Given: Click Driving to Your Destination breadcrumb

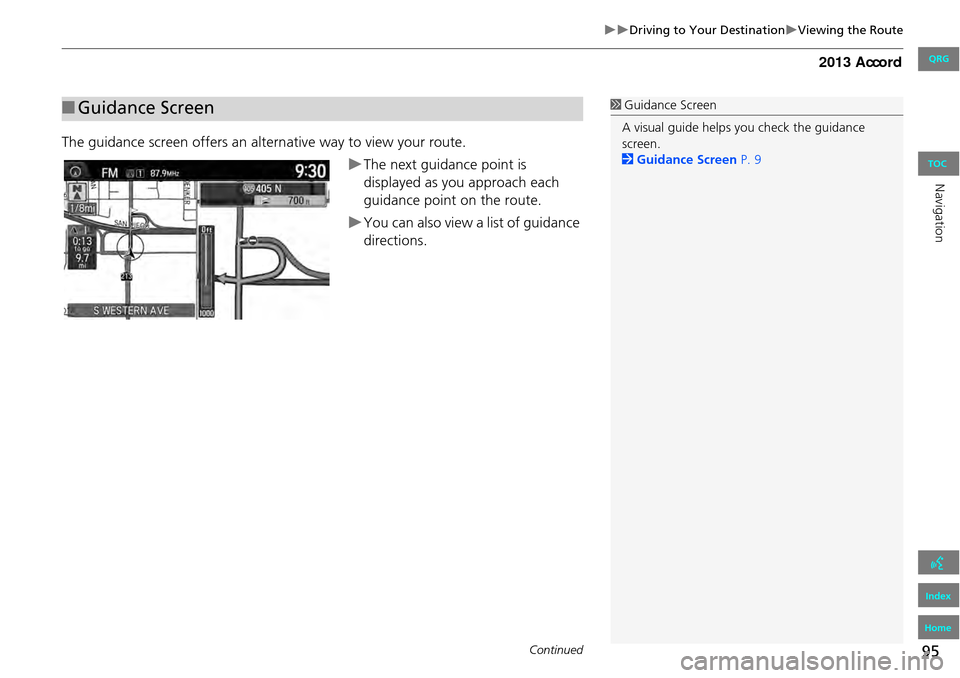Looking at the screenshot, I should click(x=707, y=30).
